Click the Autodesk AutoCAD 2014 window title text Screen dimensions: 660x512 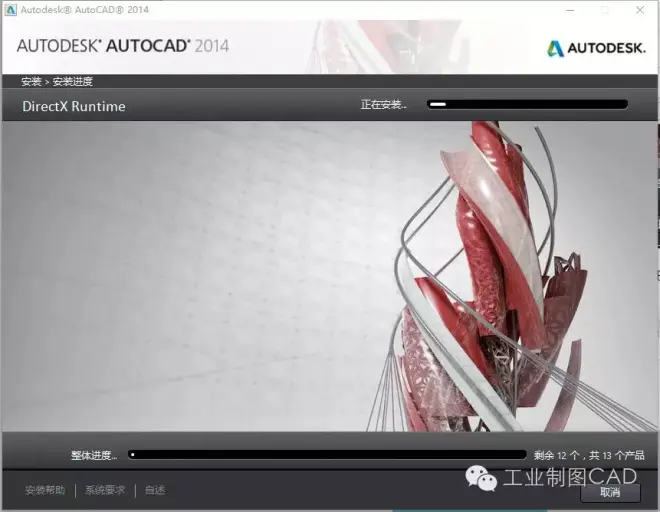coord(85,10)
